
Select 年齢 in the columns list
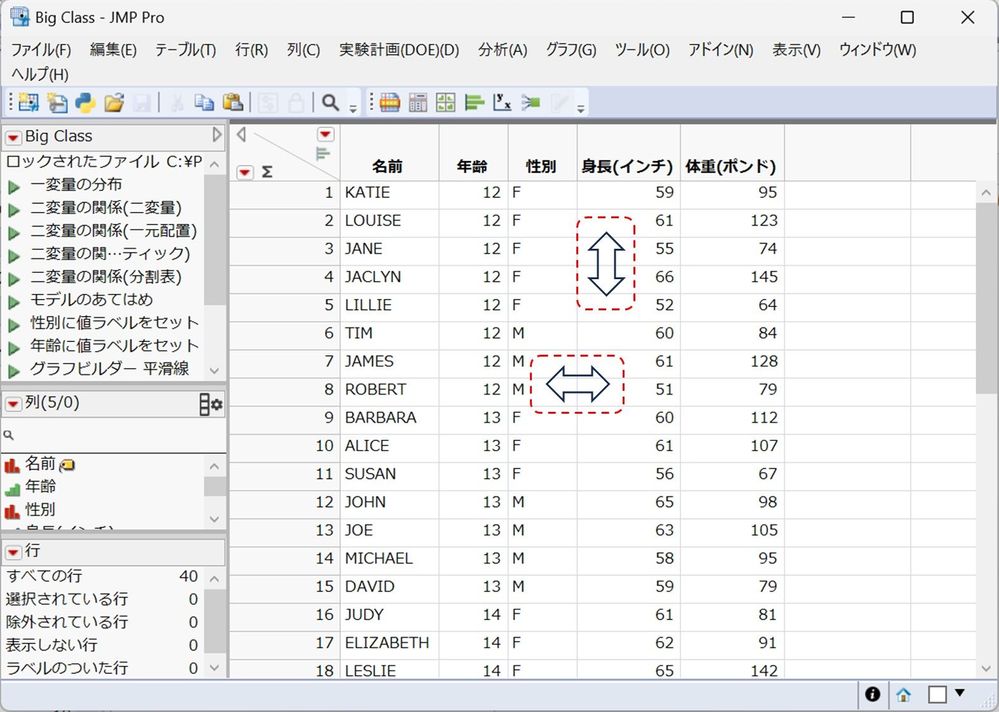(x=41, y=487)
